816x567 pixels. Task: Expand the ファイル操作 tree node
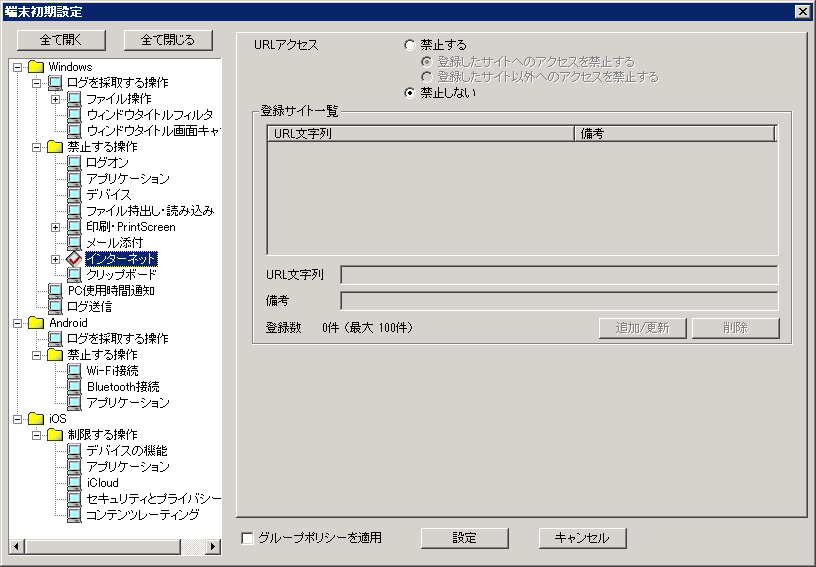56,99
